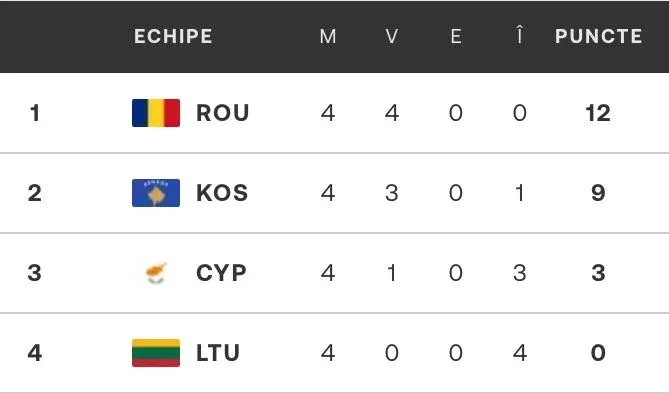Viewport: 669px width, 393px height.
Task: Click the PUNCTE column header
Action: (x=598, y=36)
